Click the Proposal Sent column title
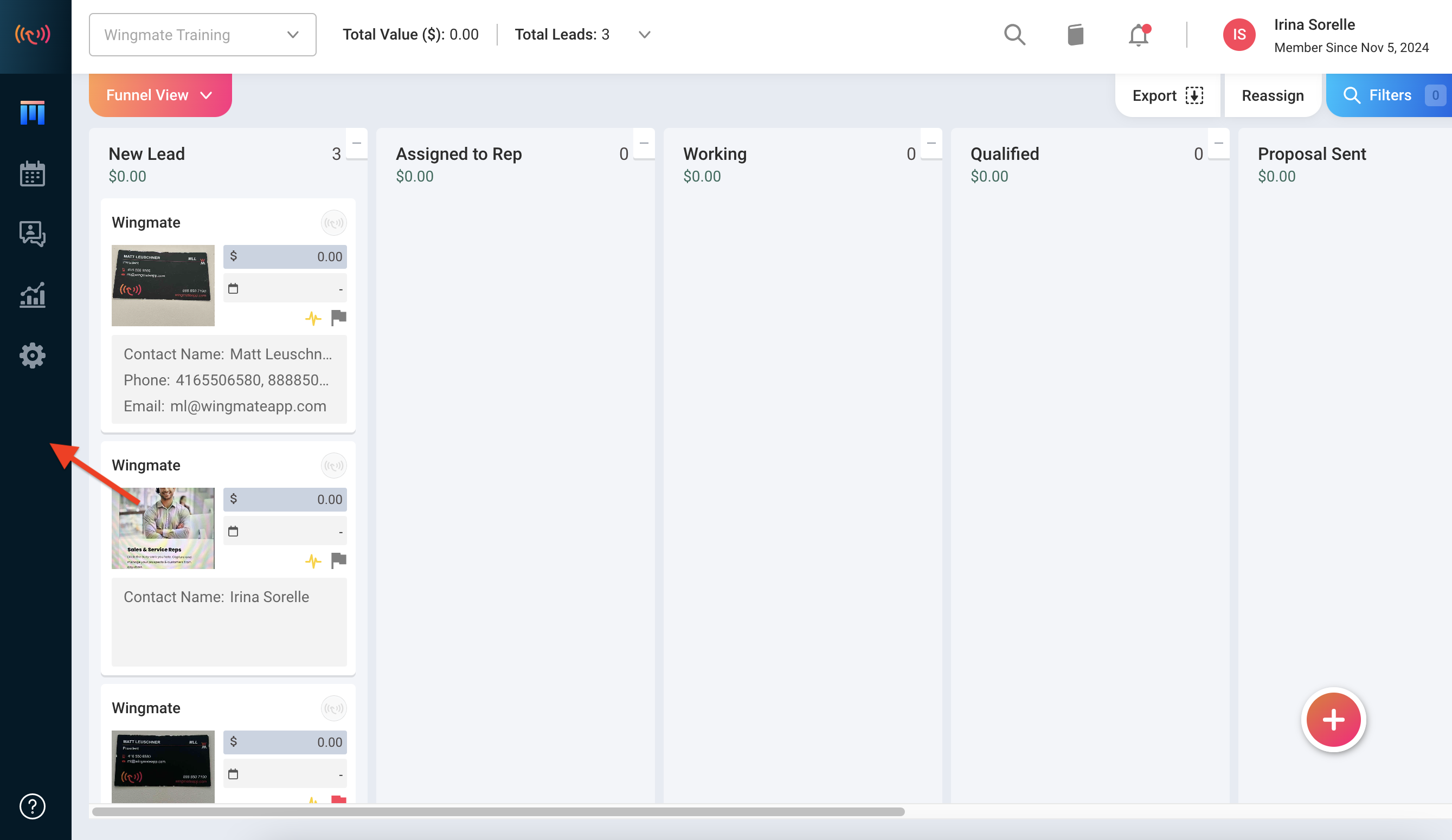 (x=1312, y=154)
